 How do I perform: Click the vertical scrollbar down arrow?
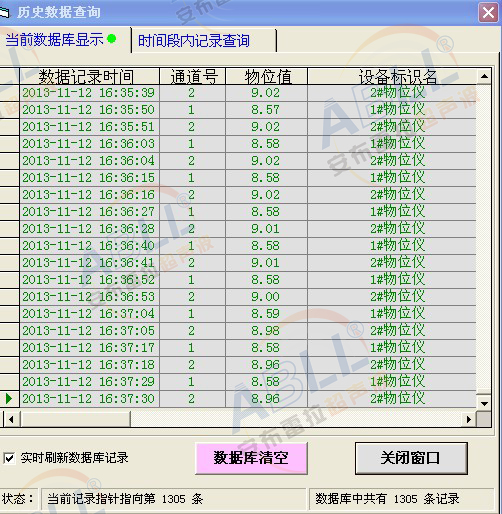pos(484,404)
